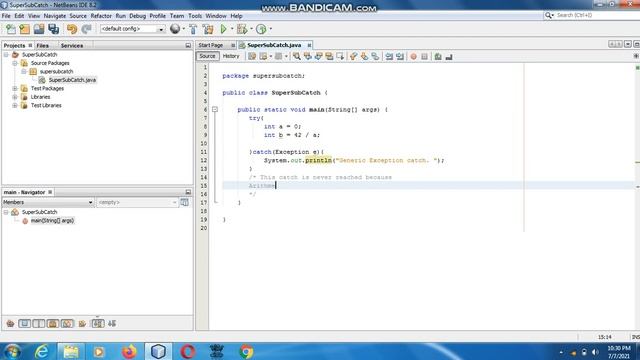This screenshot has height=360, width=640.
Task: Collapse the main method code fold
Action: point(215,109)
